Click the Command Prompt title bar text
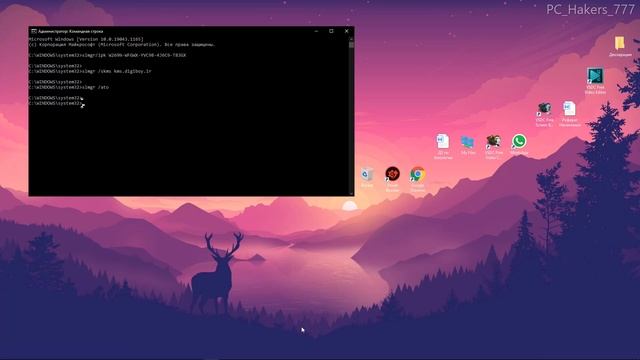640x360 pixels. coord(70,31)
